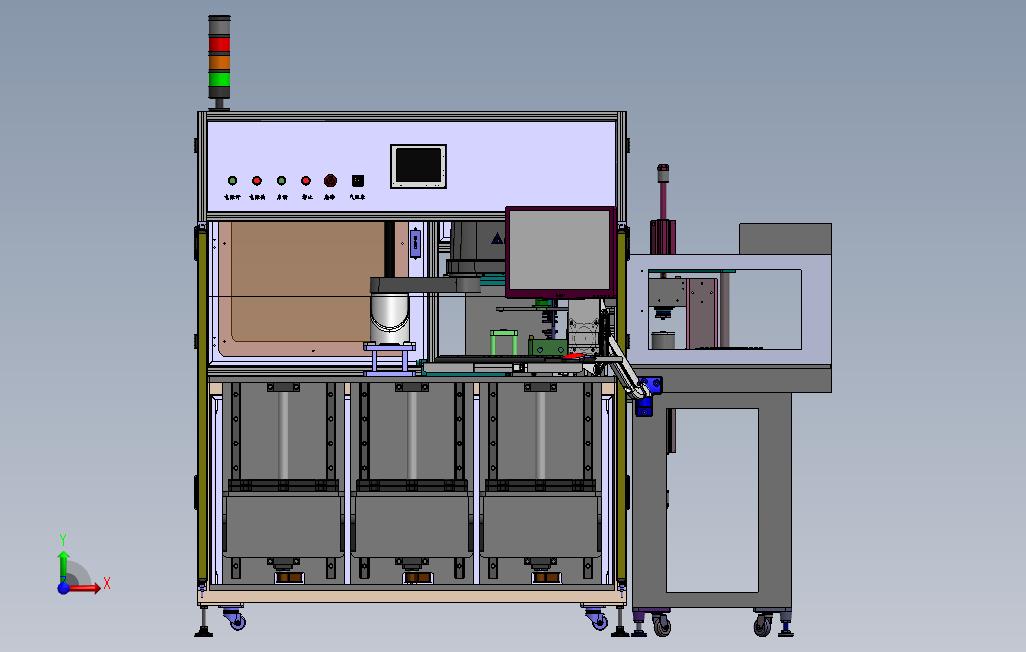Click the green Y axis arrow
This screenshot has height=652, width=1026.
(63, 566)
